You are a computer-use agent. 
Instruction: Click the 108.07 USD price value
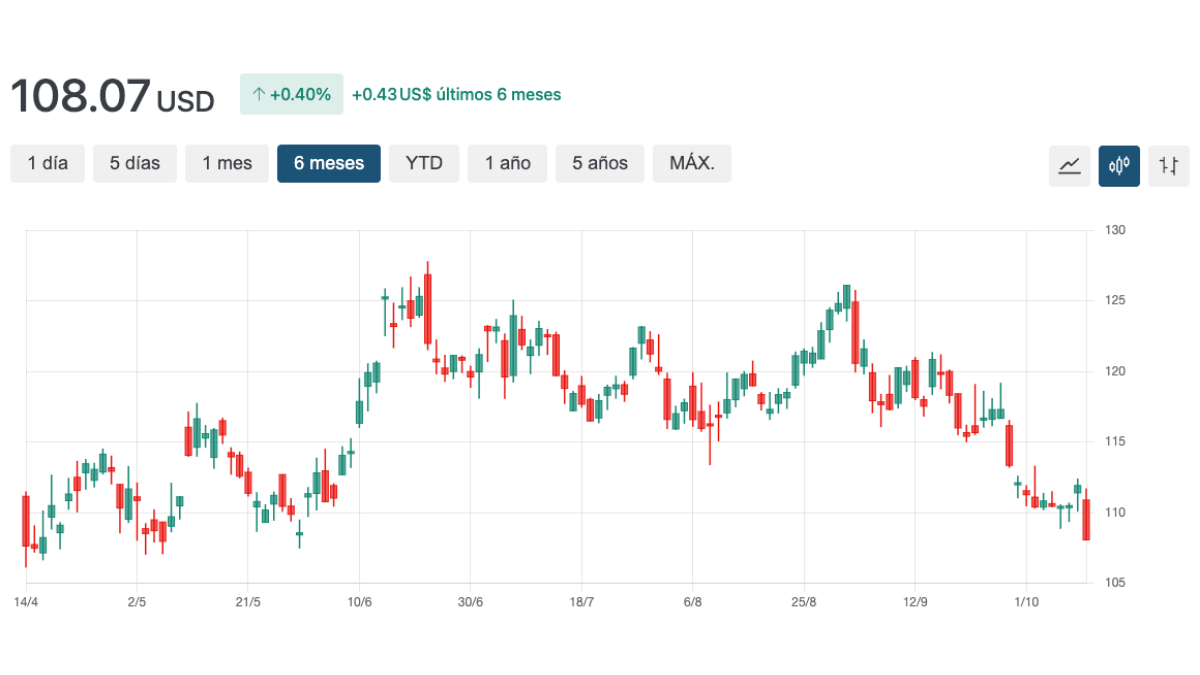coord(111,97)
